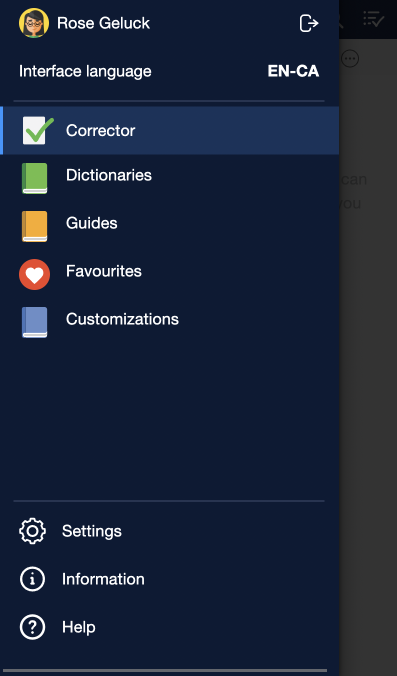Screen dimensions: 397x676
Task: Click the blue Customizations book icon
Action: pos(34,322)
